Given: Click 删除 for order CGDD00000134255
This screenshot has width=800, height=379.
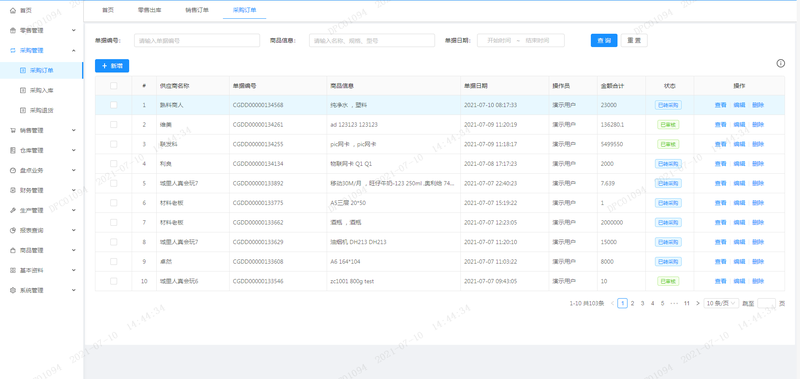Looking at the screenshot, I should tap(758, 144).
